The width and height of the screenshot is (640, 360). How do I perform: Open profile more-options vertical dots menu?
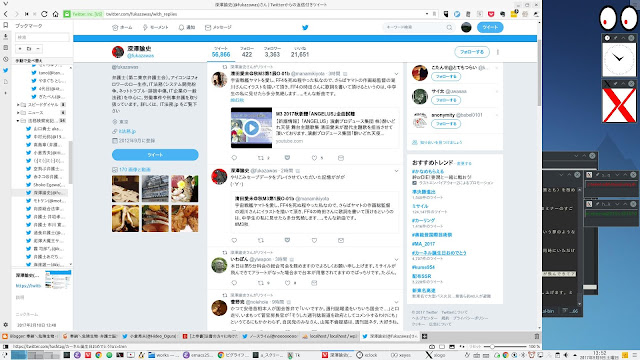[x=498, y=52]
